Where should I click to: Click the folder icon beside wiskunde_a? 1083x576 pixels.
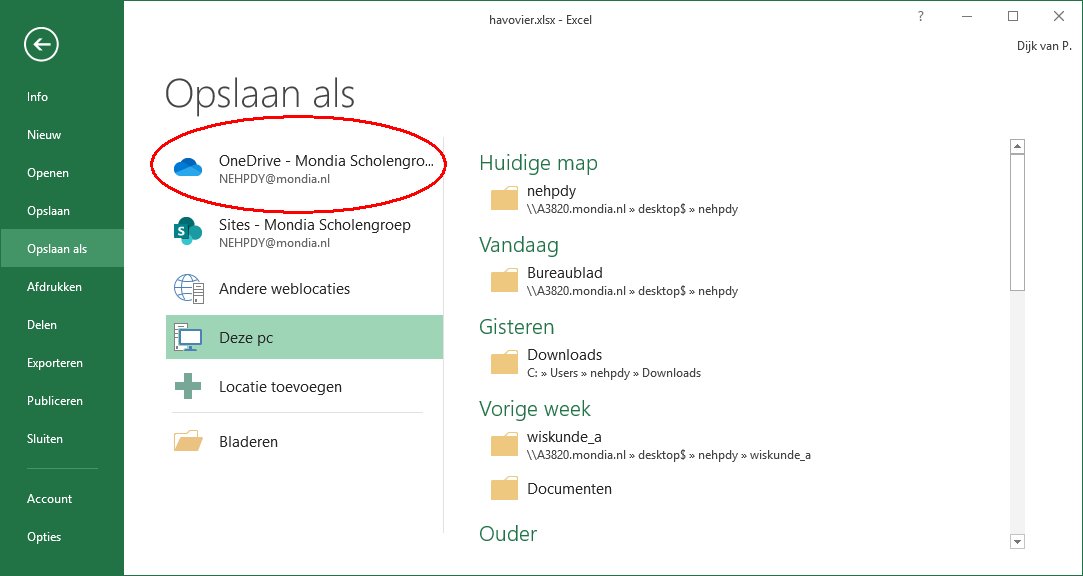tap(504, 444)
